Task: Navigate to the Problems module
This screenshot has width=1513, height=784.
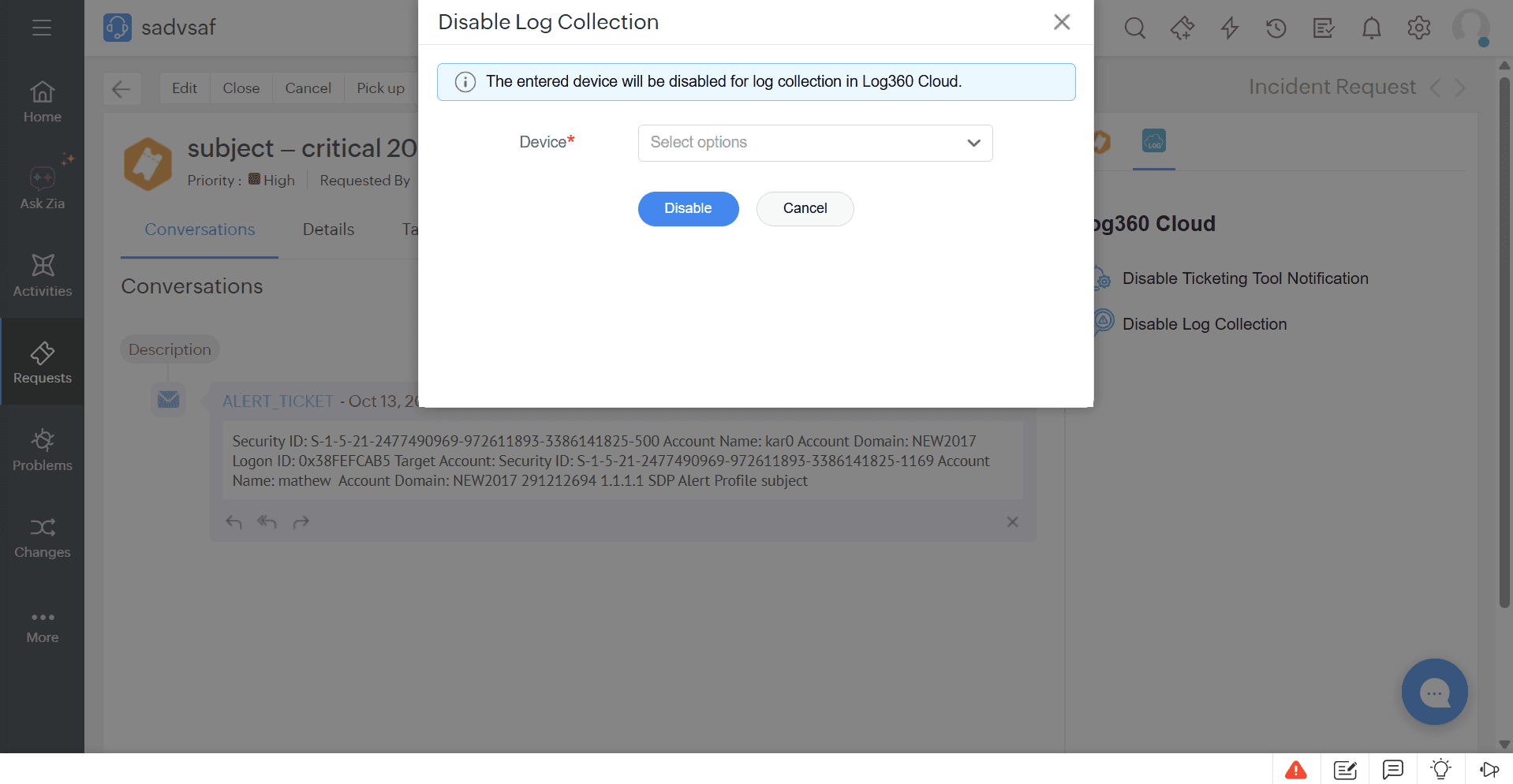Action: 42,450
